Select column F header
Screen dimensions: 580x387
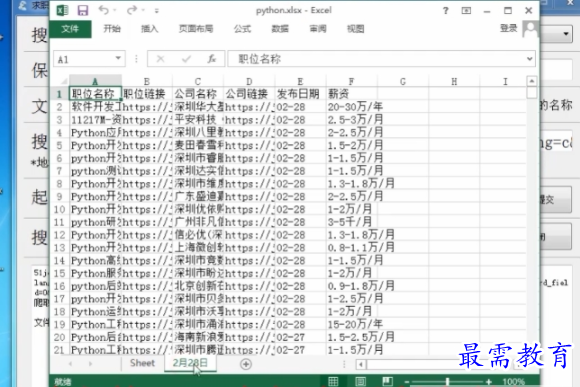tap(351, 81)
